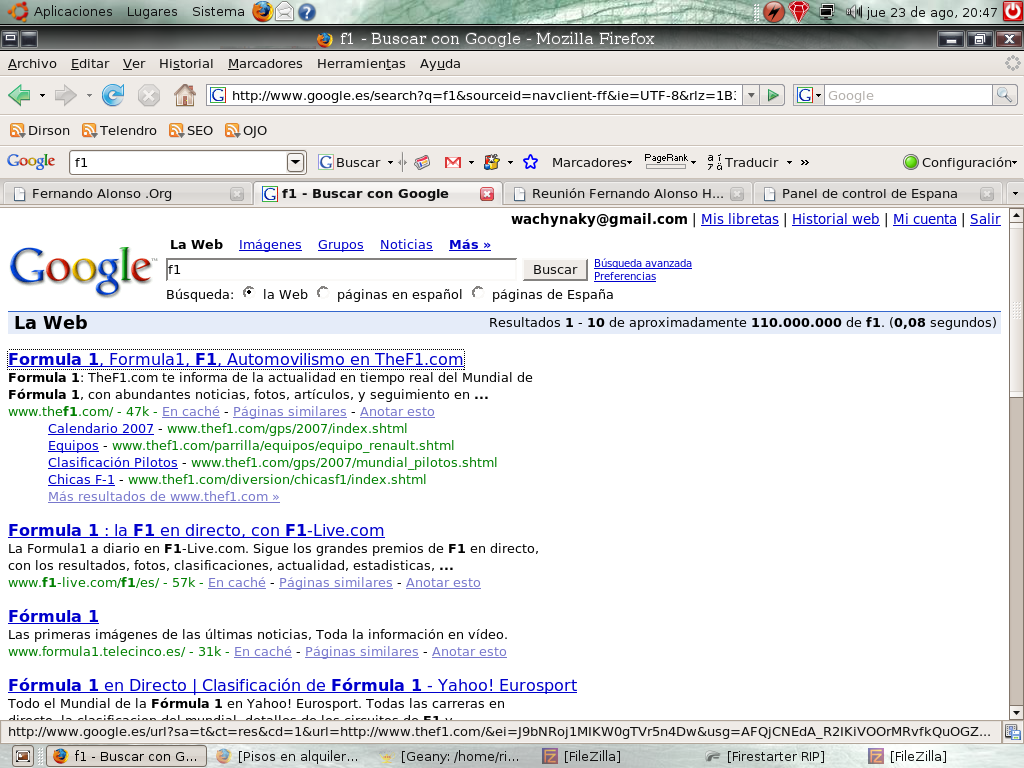Open the Telendro feed bookmark
The height and width of the screenshot is (768, 1024).
tap(119, 131)
